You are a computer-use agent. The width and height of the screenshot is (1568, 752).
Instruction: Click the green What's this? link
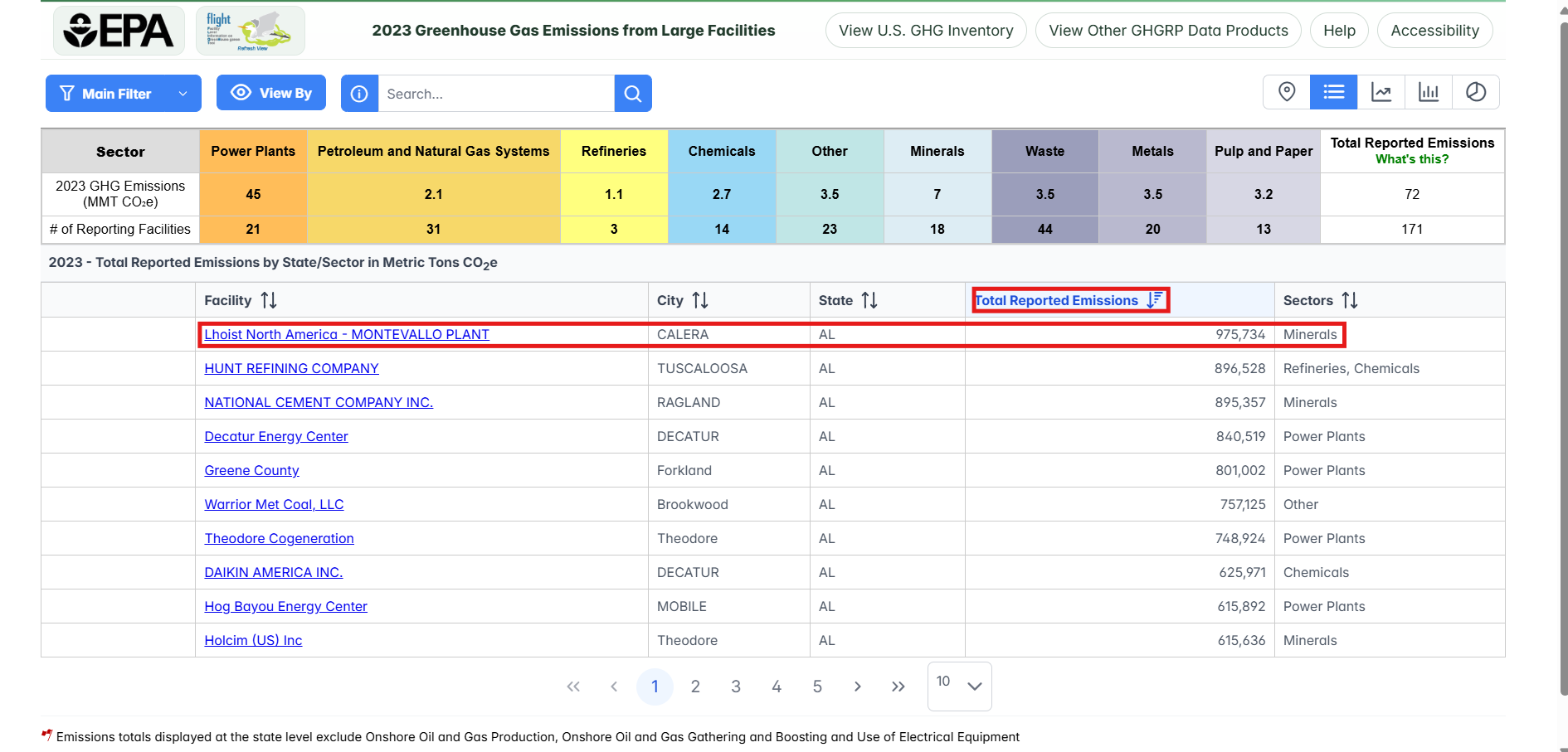tap(1412, 158)
